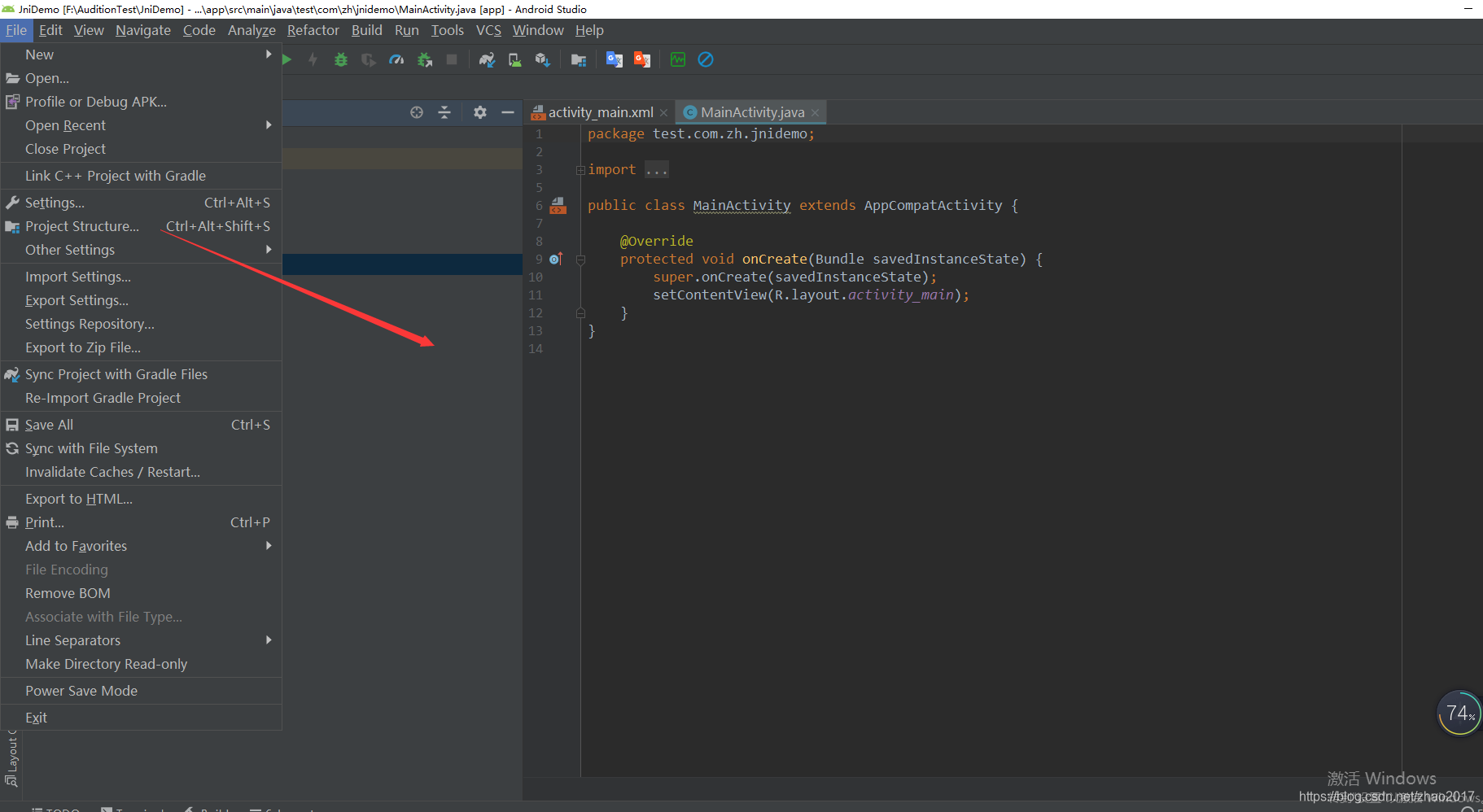
Task: Profile the app using the gauge icon
Action: click(x=396, y=59)
